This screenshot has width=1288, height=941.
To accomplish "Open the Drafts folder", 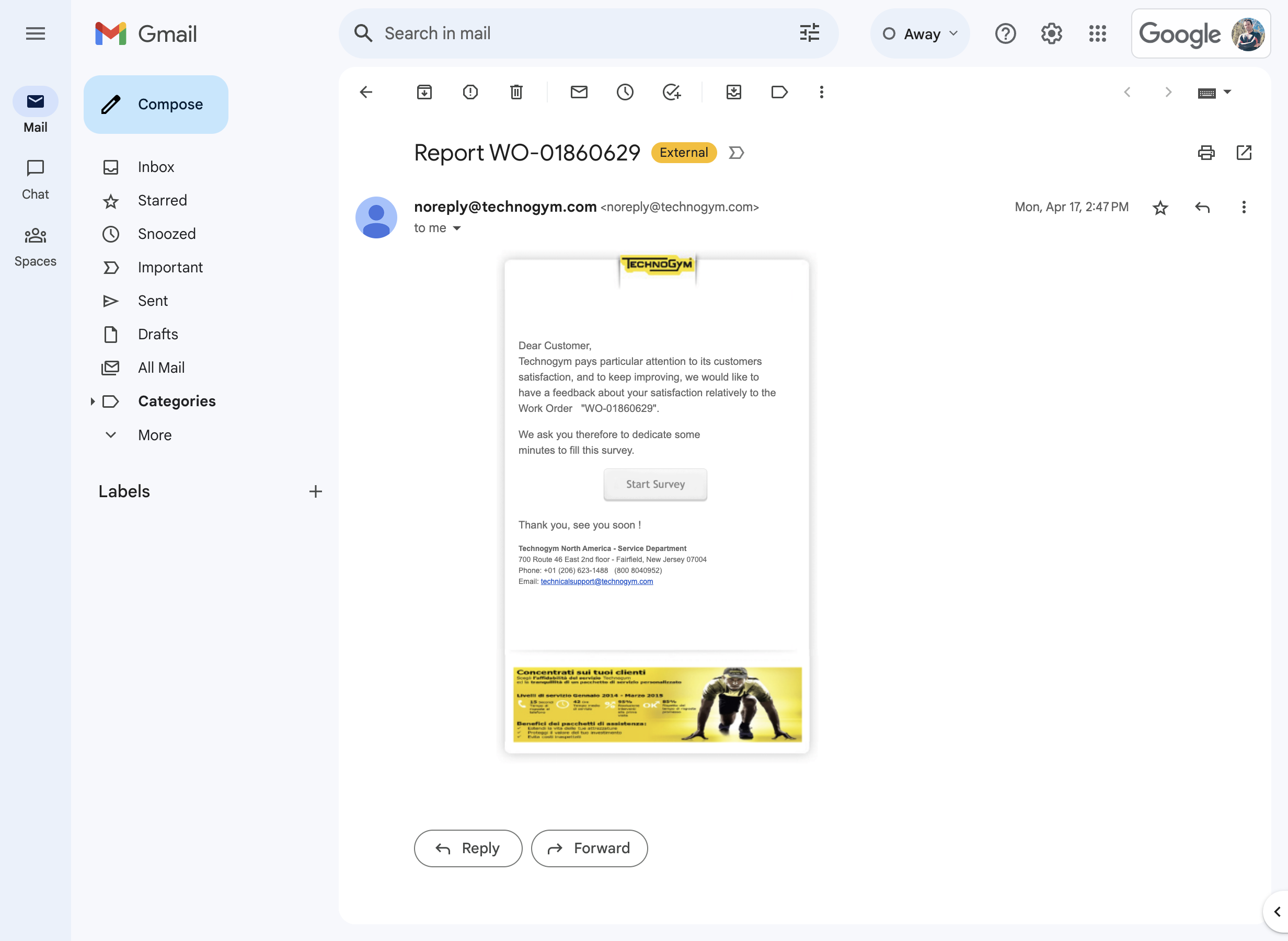I will click(158, 335).
